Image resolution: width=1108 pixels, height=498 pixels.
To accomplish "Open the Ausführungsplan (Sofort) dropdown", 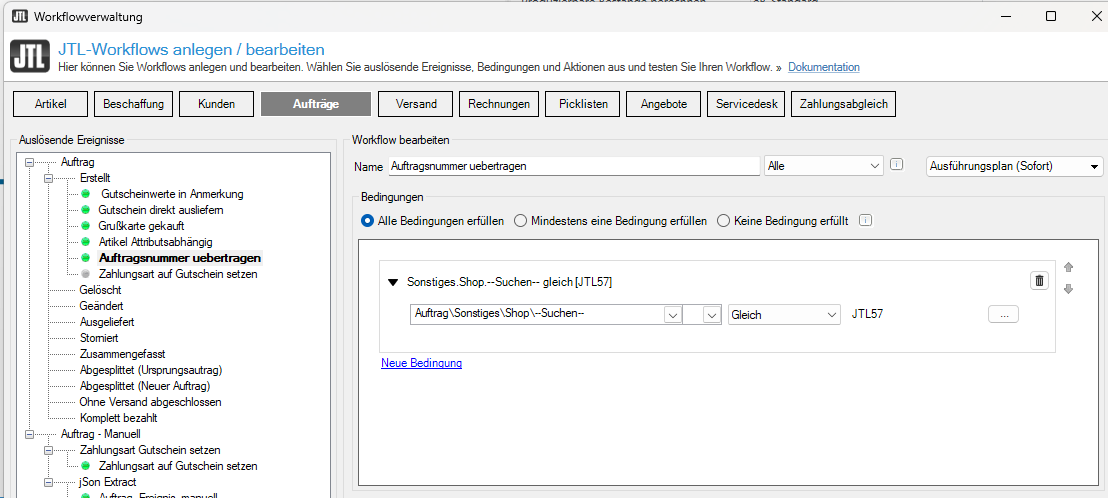I will 1014,167.
